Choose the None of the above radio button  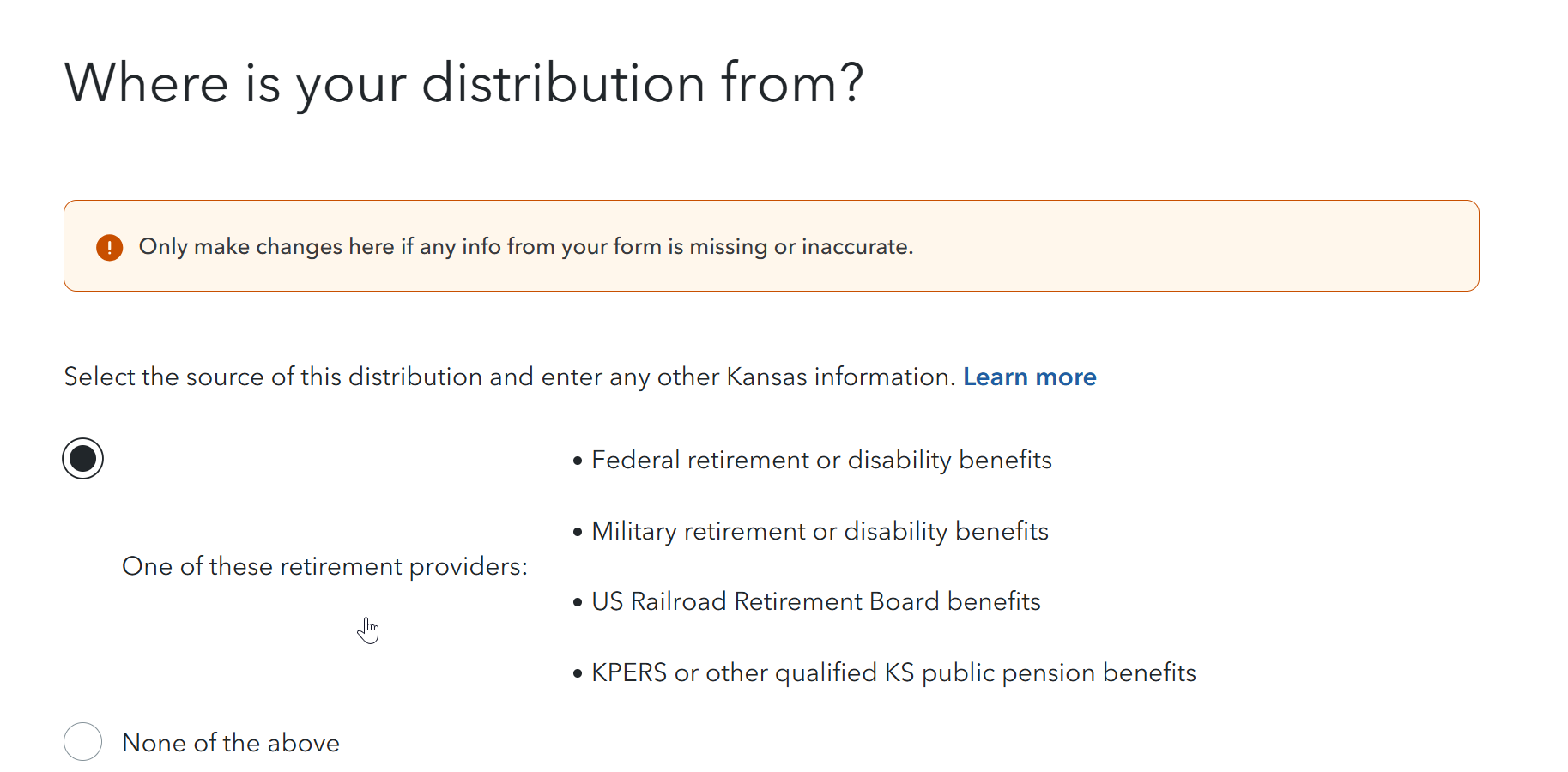[x=83, y=741]
